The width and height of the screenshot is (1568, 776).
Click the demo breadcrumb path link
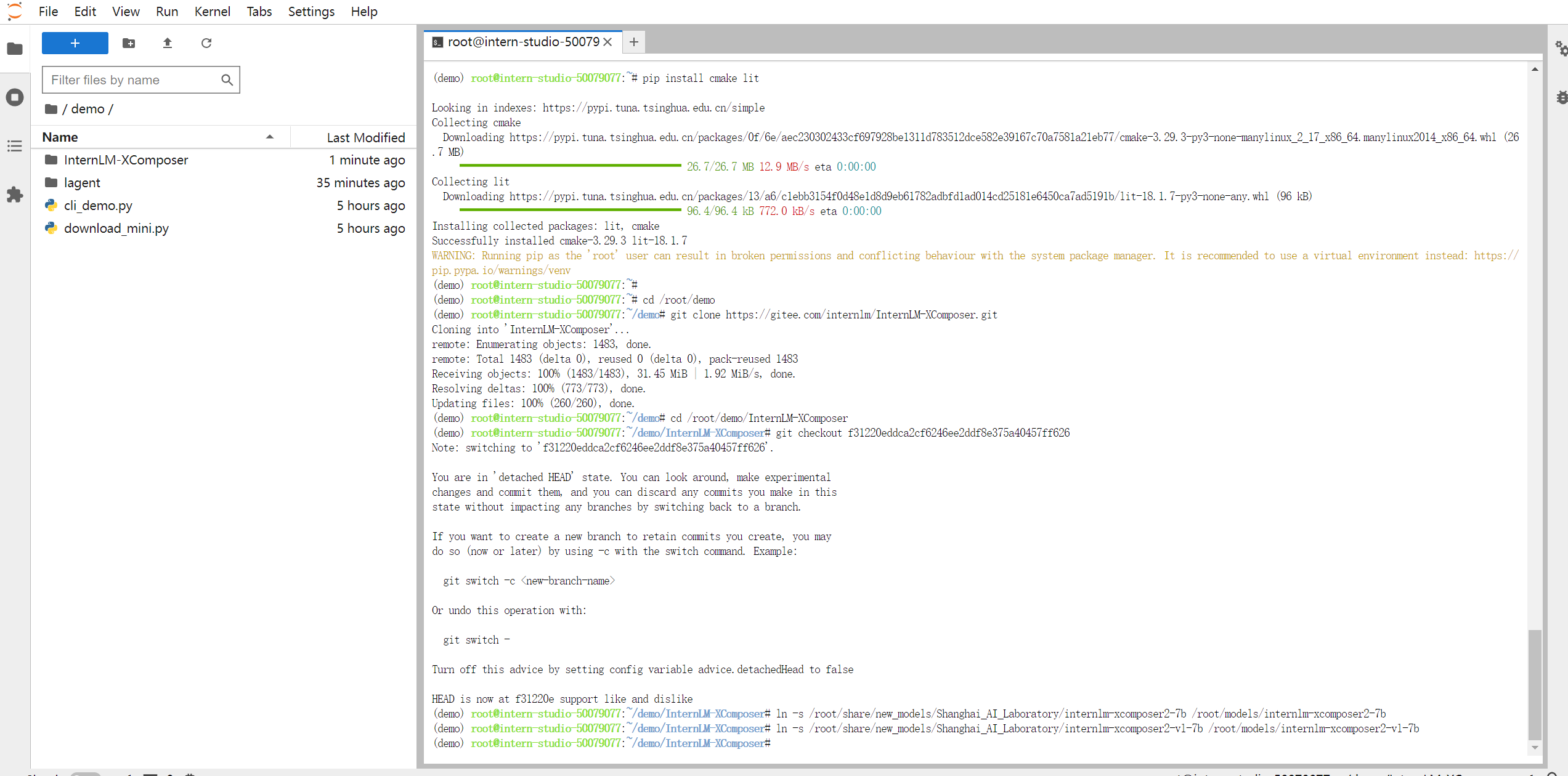[x=87, y=109]
